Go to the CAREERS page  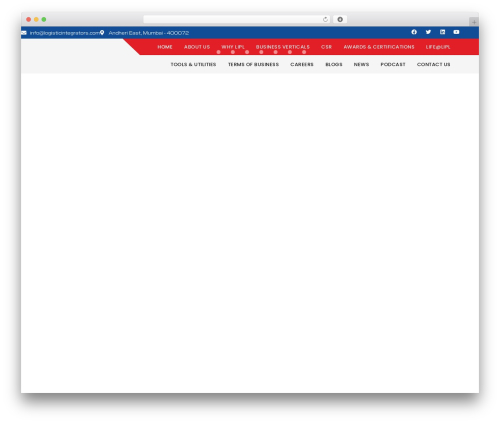[302, 64]
